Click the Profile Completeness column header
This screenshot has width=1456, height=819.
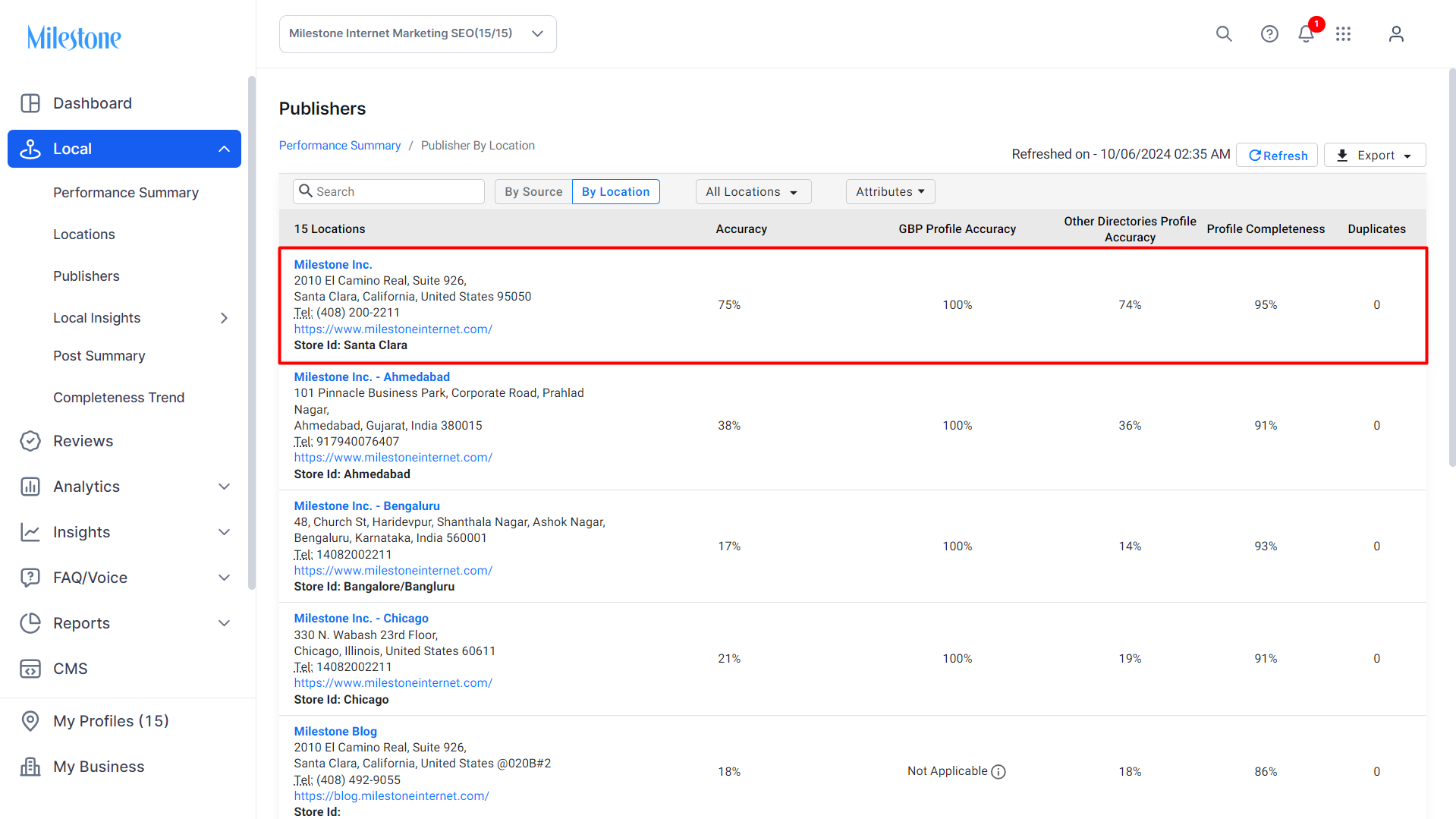coord(1266,229)
